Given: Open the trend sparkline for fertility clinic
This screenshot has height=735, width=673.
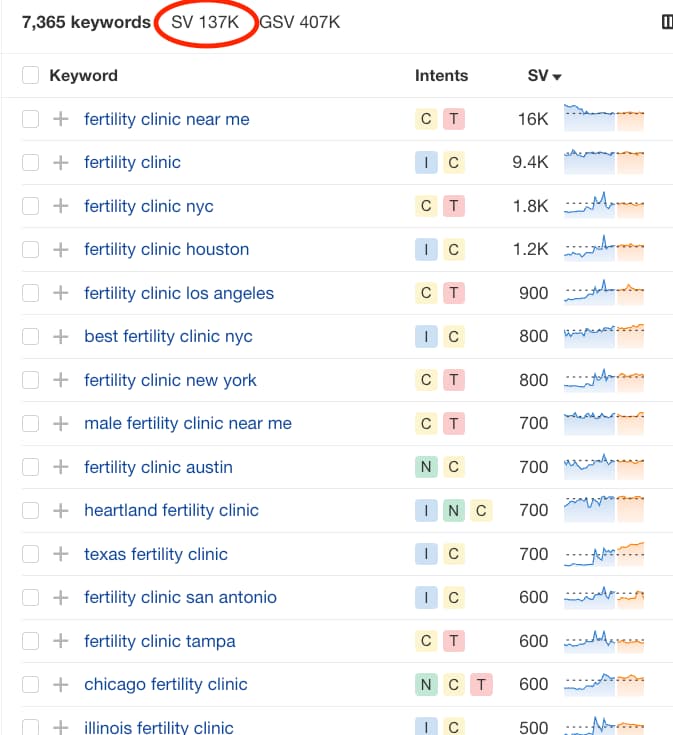Looking at the screenshot, I should click(x=604, y=161).
